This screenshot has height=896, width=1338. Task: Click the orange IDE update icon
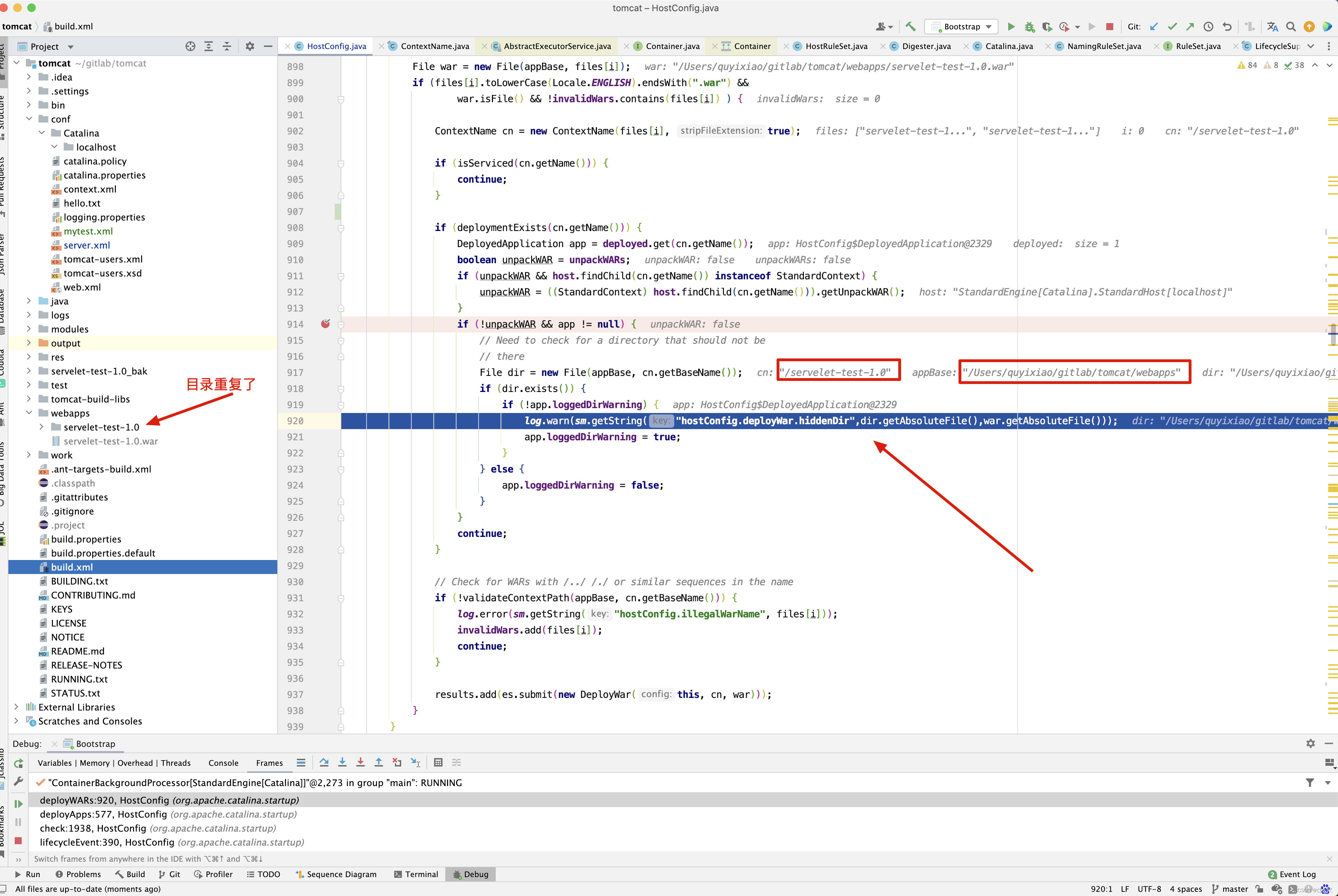click(1309, 26)
